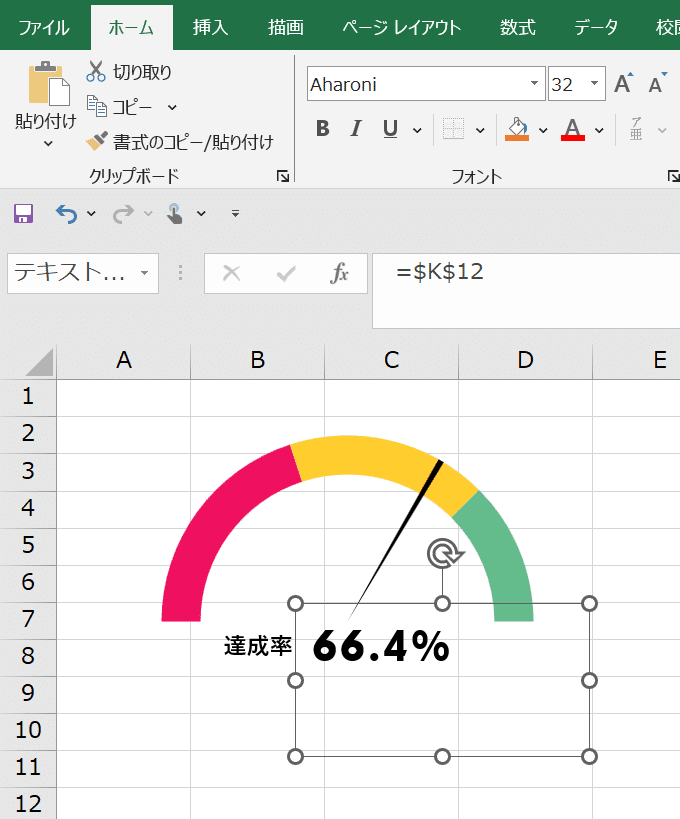The width and height of the screenshot is (680, 819).
Task: Click the Cut scissors icon
Action: coord(96,72)
